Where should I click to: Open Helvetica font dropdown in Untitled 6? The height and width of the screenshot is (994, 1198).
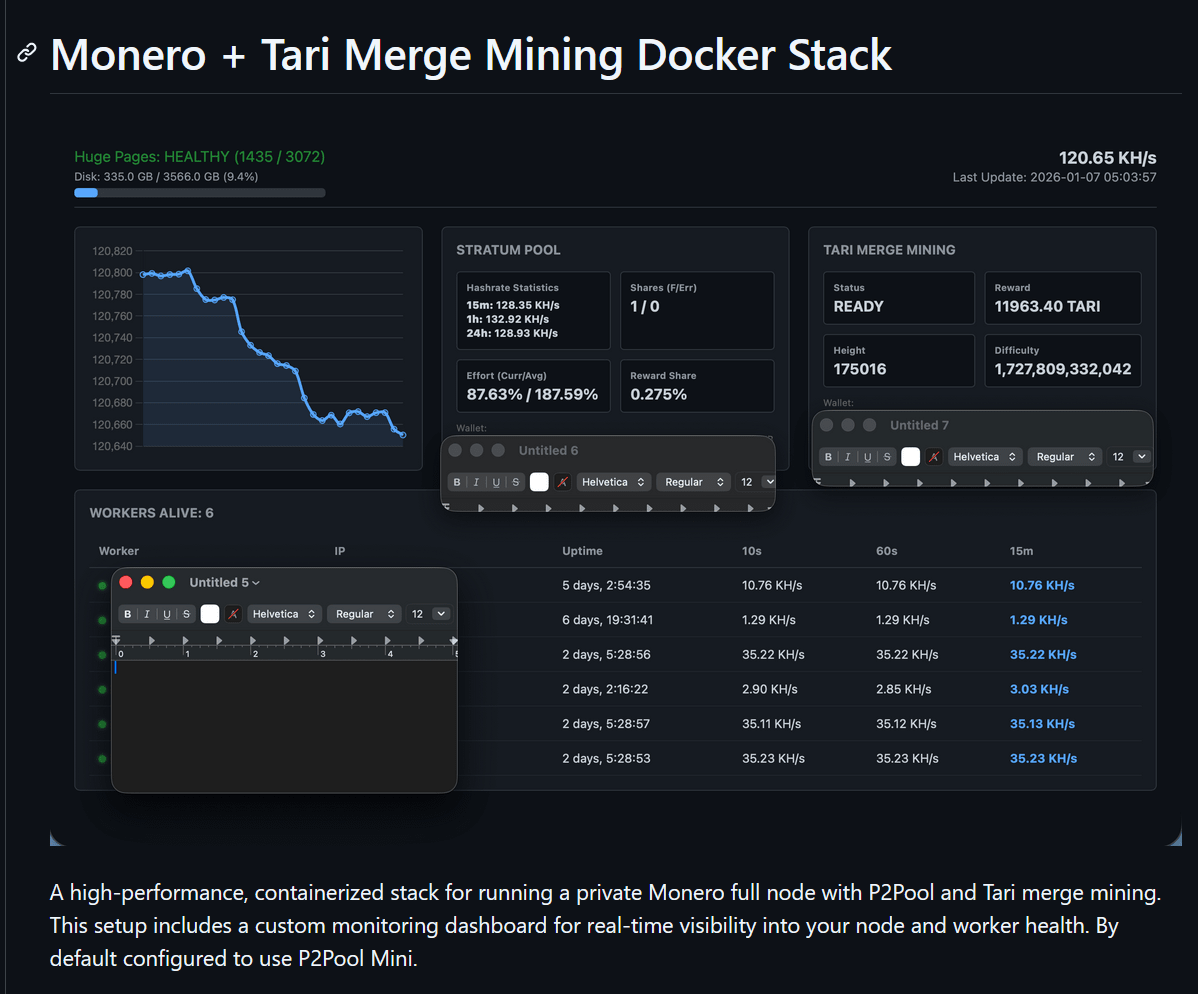click(614, 482)
